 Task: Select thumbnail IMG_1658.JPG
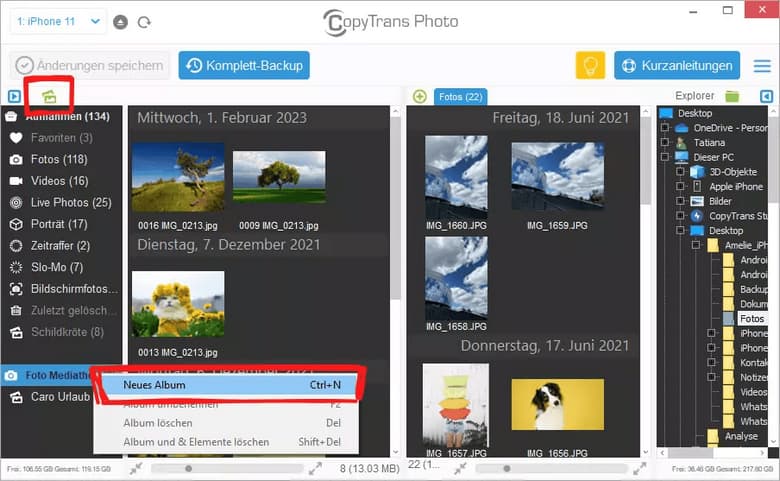click(456, 278)
